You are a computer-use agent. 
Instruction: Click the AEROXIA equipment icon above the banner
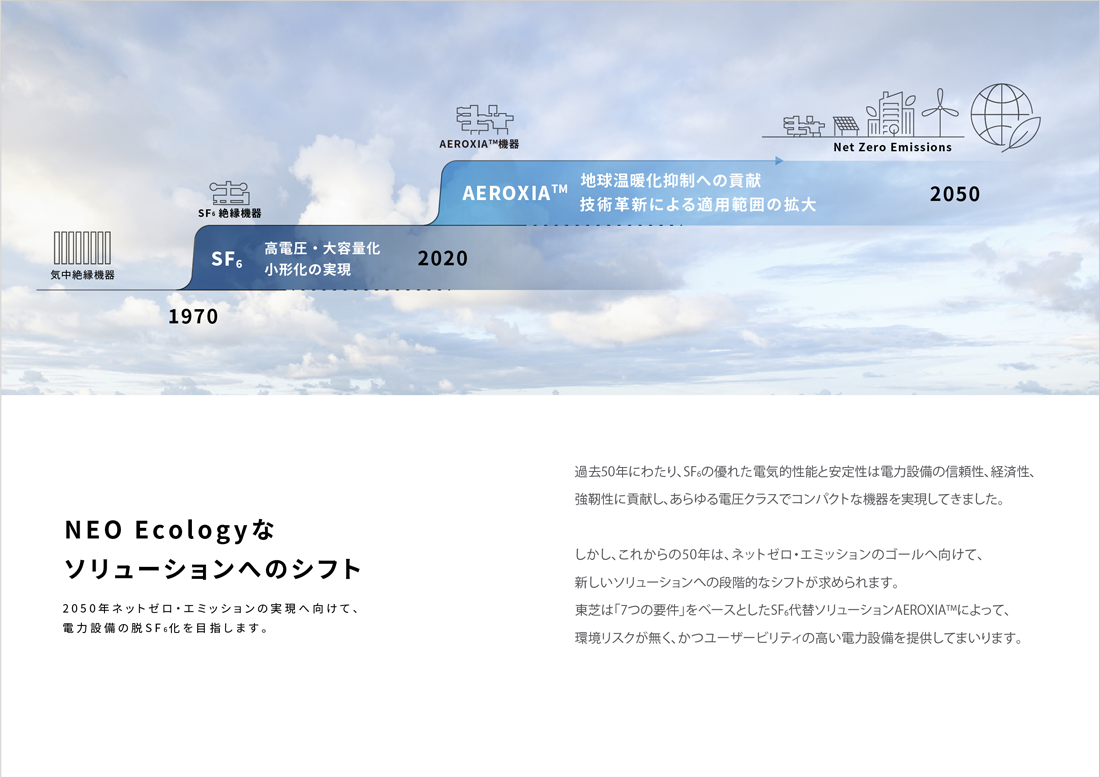pos(485,119)
